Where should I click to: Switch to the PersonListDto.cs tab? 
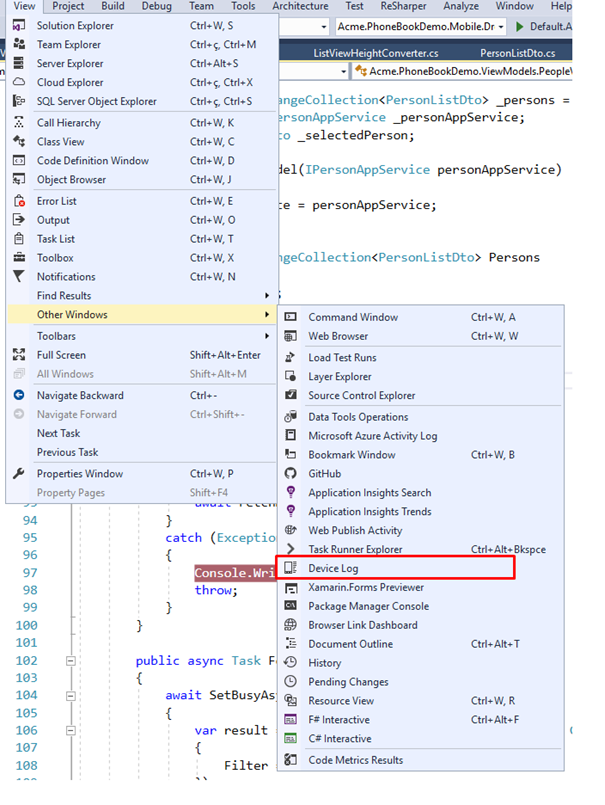518,53
